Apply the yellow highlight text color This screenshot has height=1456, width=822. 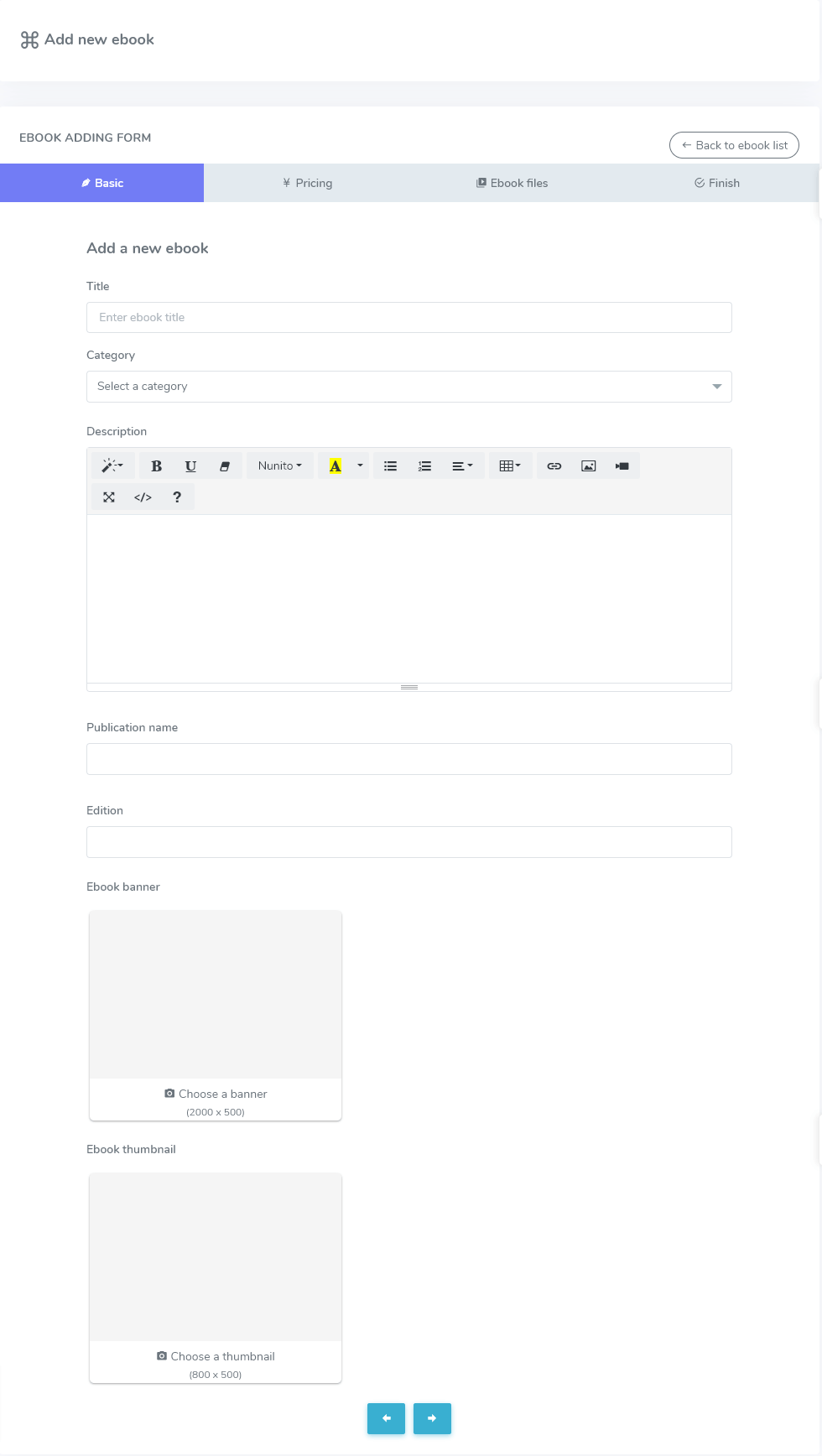click(x=336, y=466)
